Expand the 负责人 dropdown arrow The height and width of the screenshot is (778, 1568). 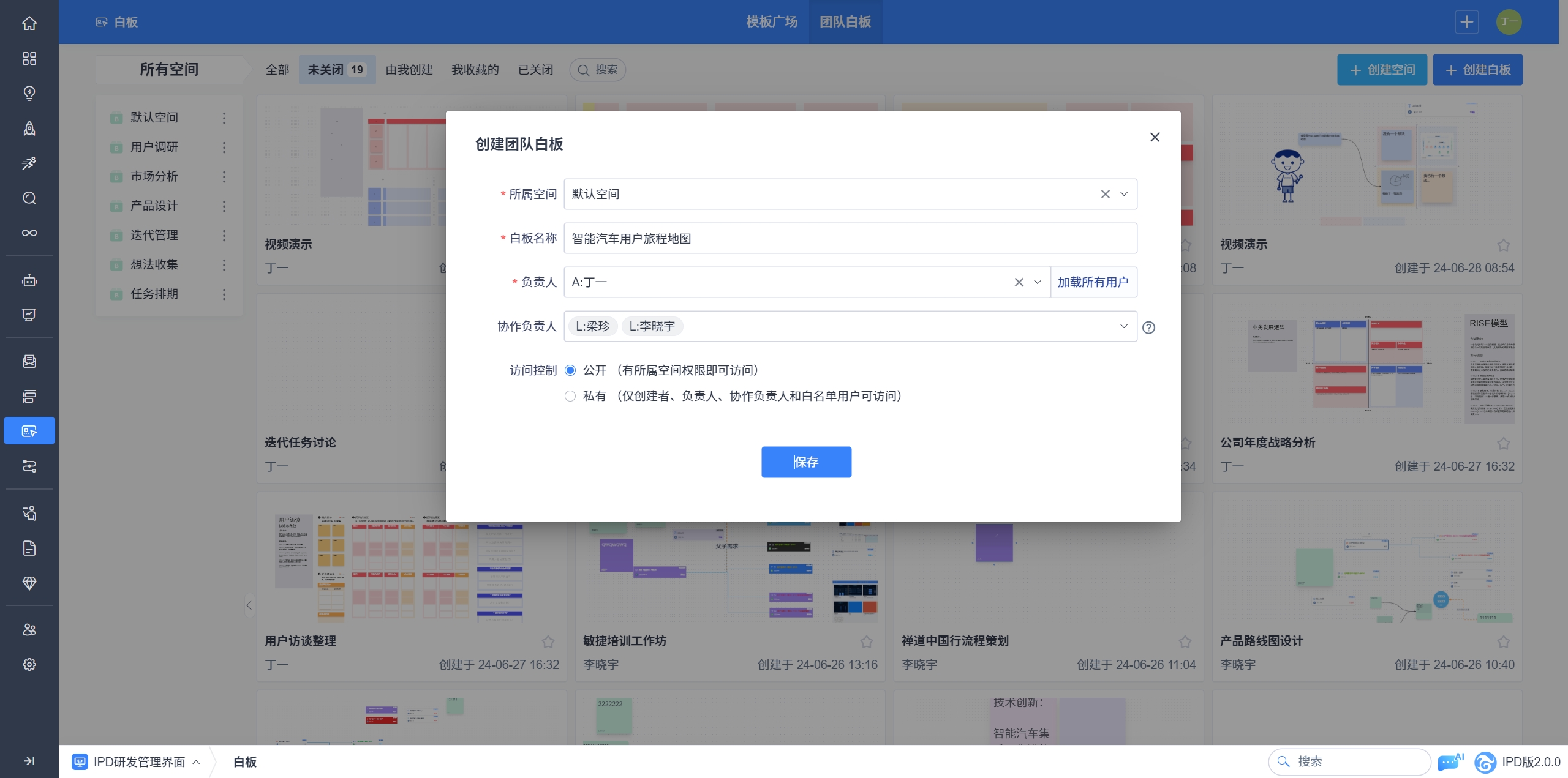point(1038,282)
